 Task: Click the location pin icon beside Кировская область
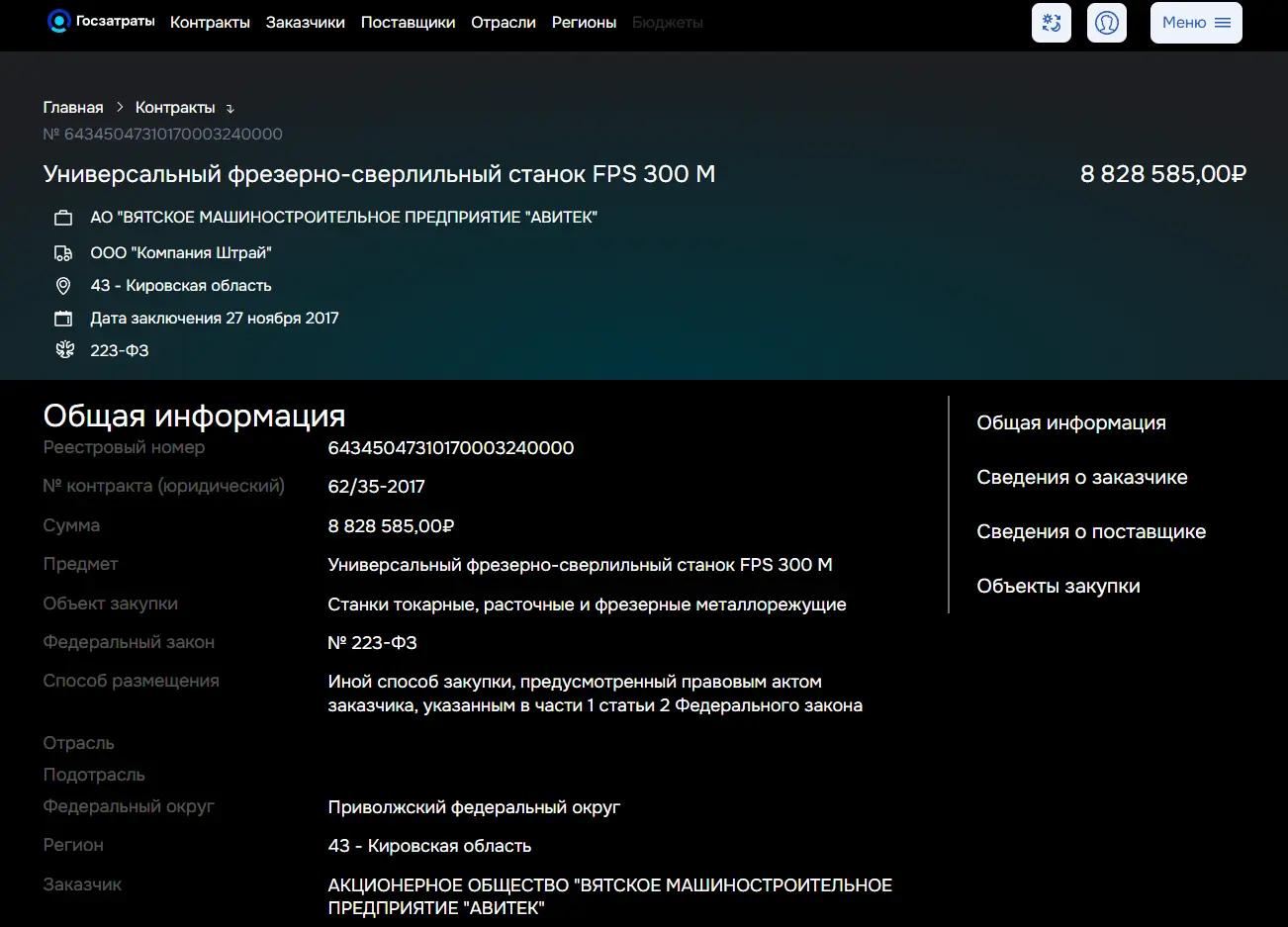coord(63,286)
